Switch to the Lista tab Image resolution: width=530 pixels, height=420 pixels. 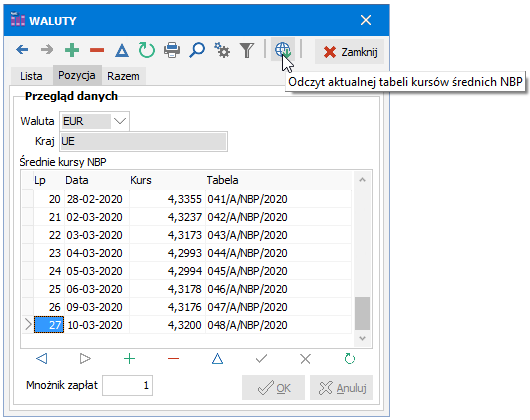pos(31,76)
